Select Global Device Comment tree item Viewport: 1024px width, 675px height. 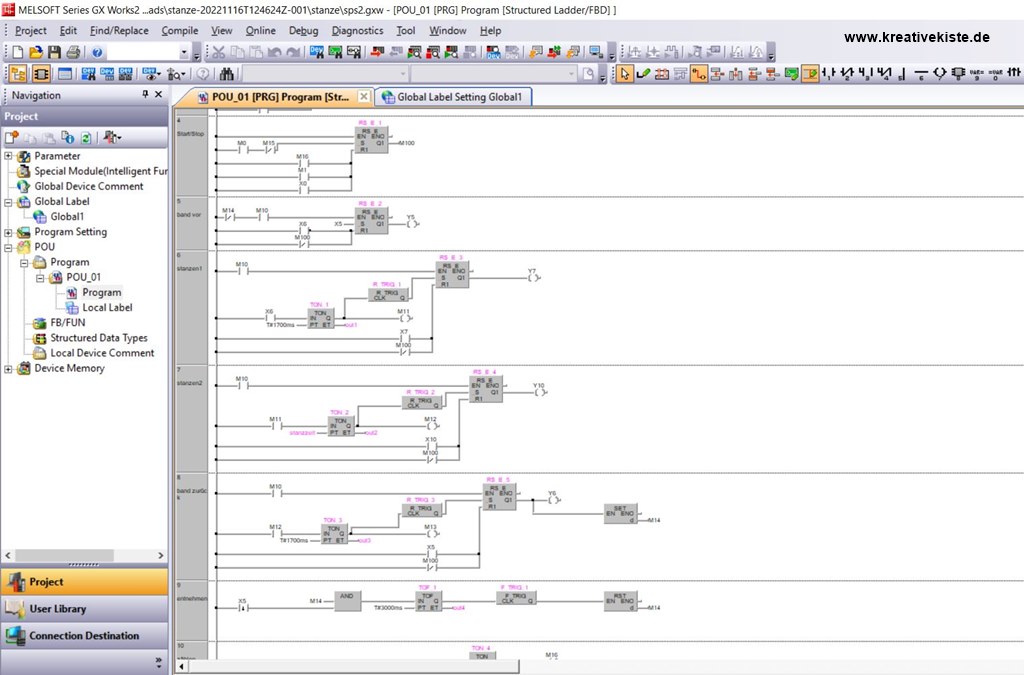(89, 187)
